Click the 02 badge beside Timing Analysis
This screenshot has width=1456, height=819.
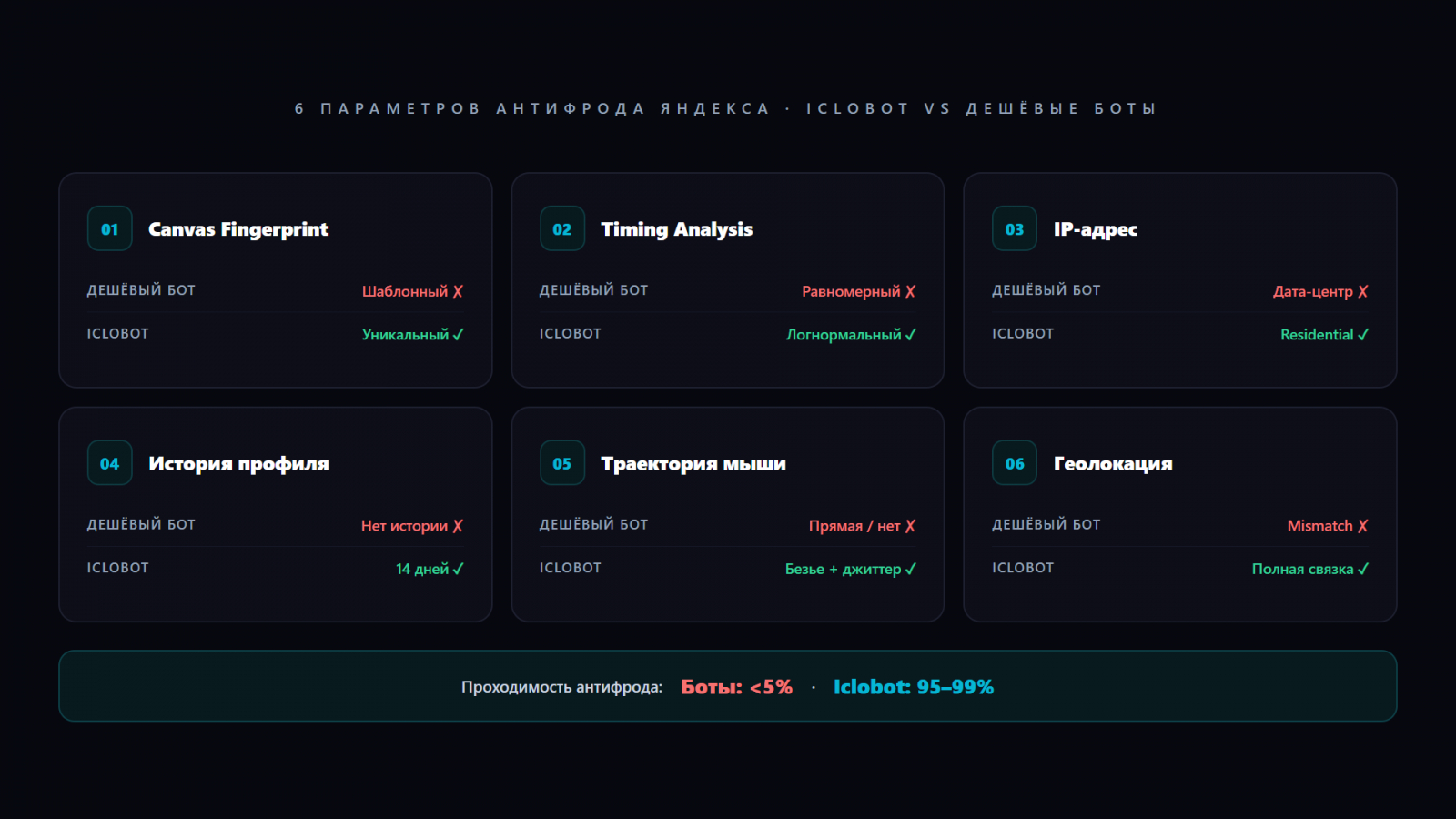(x=562, y=229)
